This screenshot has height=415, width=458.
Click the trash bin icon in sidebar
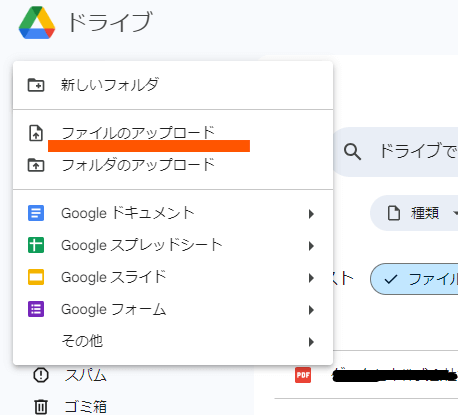click(41, 407)
